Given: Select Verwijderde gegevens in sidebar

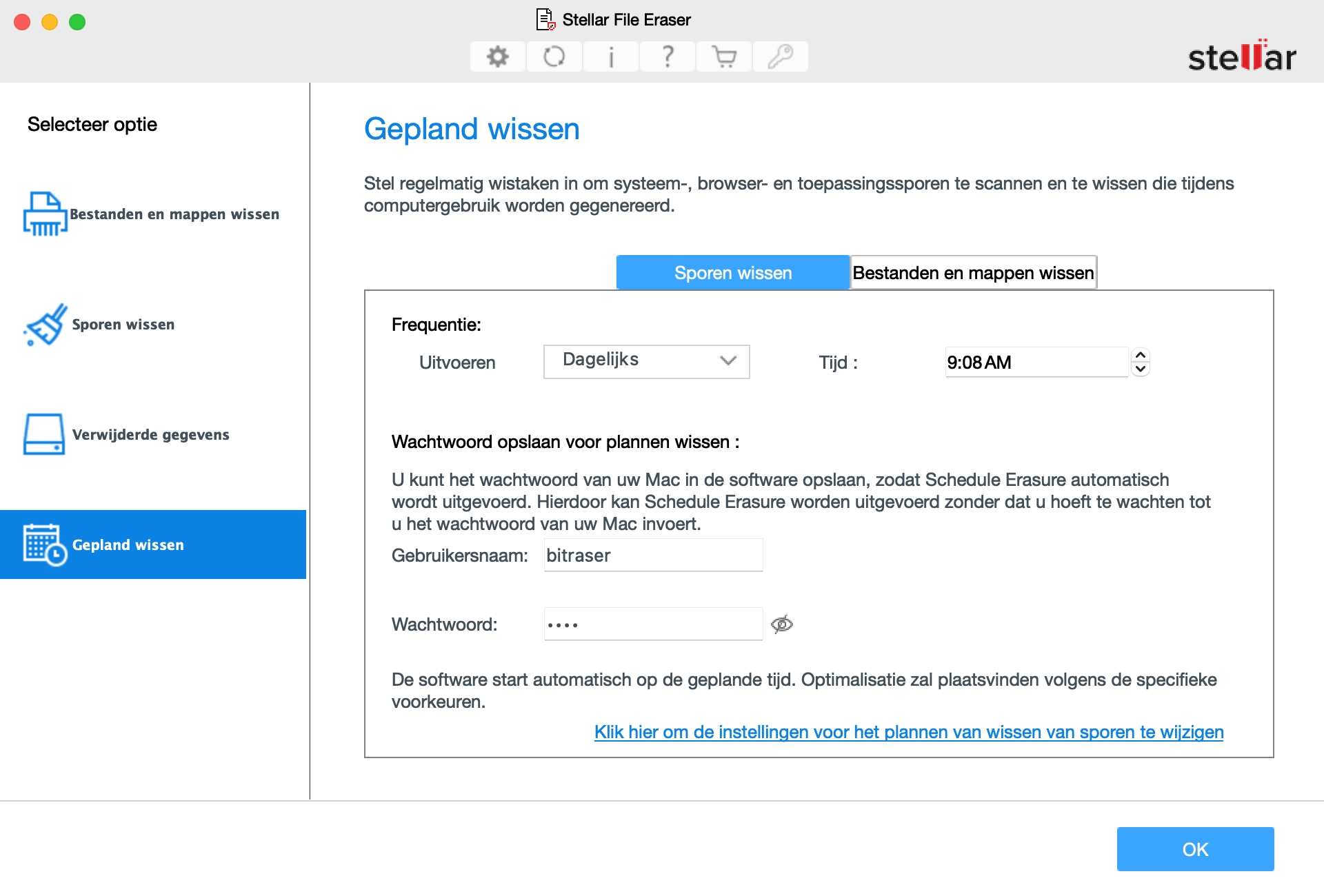Looking at the screenshot, I should coord(153,434).
